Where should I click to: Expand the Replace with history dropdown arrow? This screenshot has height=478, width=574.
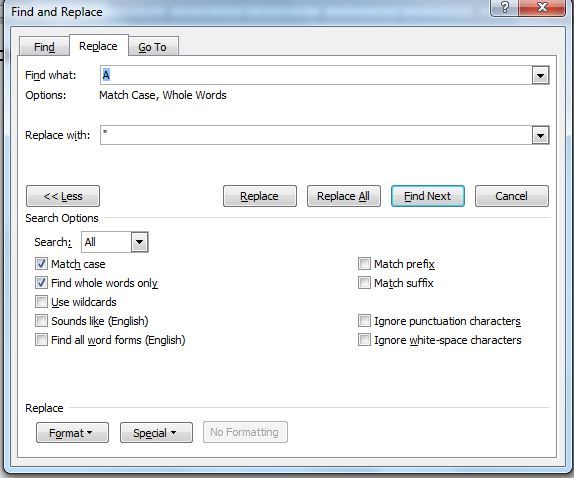(x=540, y=135)
